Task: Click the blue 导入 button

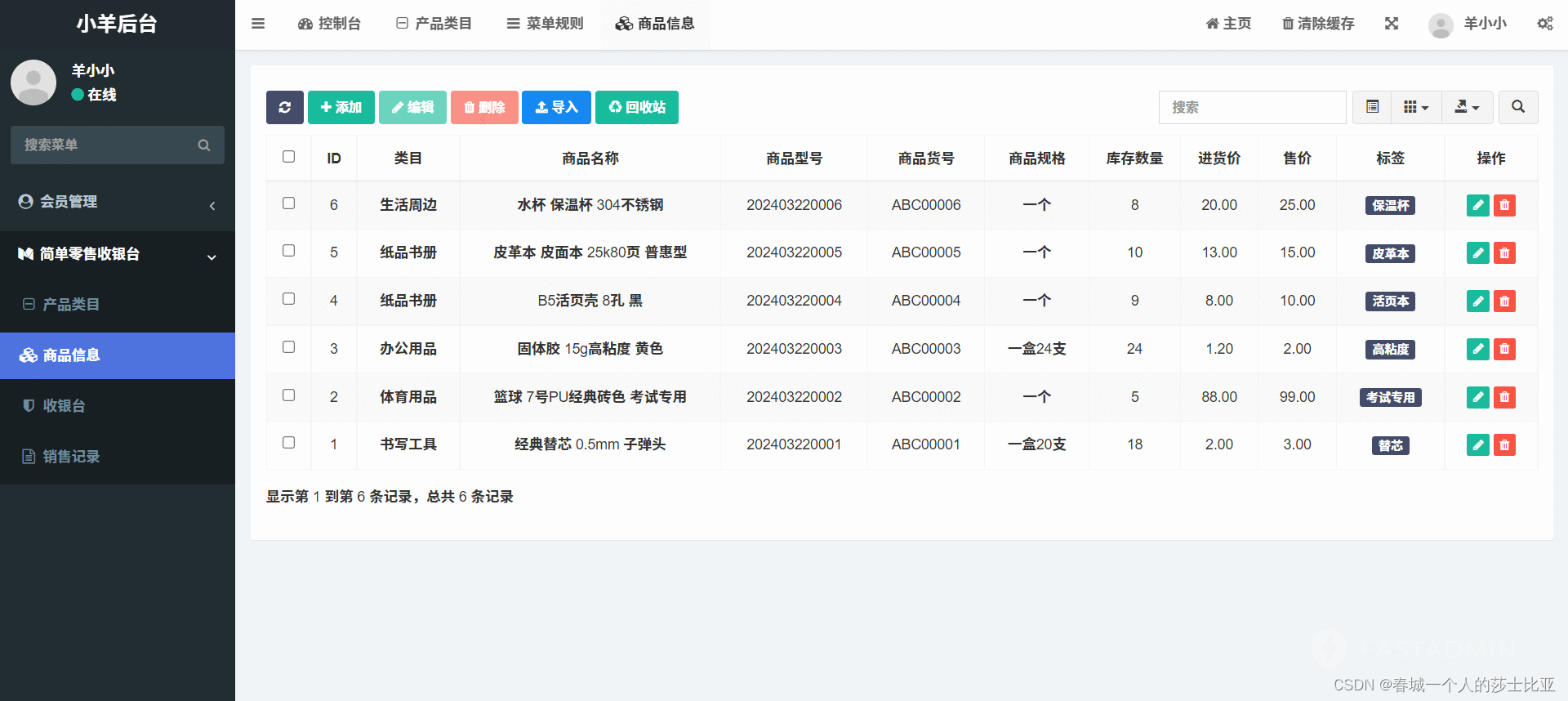Action: [556, 107]
